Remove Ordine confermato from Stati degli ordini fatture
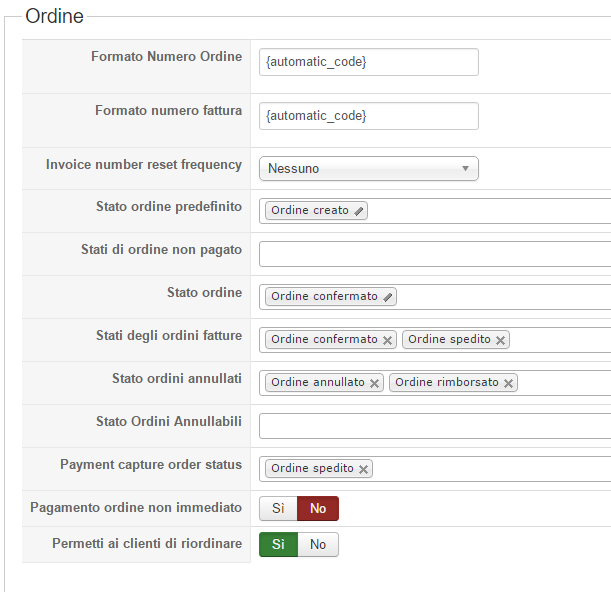The height and width of the screenshot is (592, 611). coord(387,340)
